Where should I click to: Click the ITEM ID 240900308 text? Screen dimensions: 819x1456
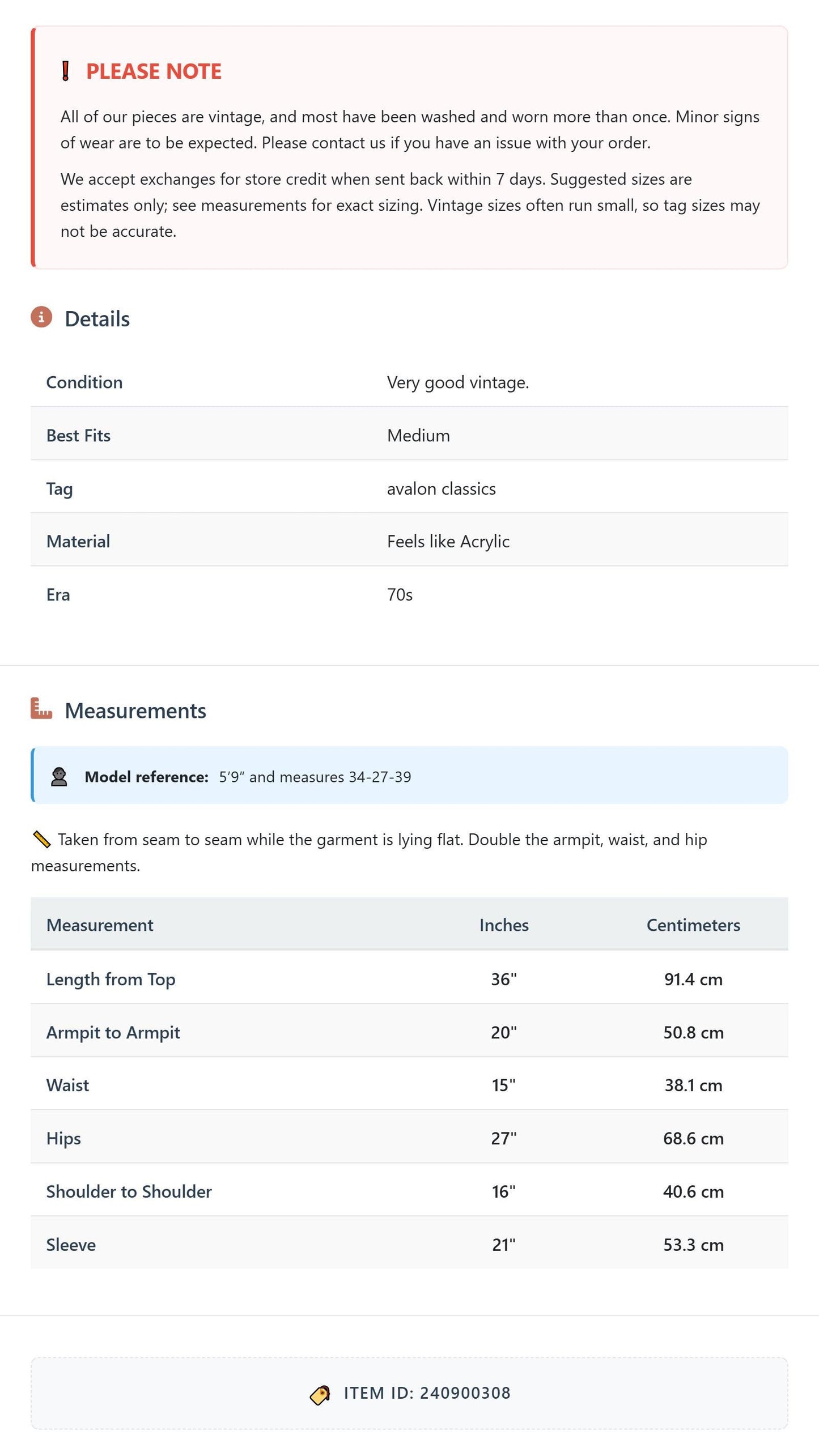[427, 1394]
